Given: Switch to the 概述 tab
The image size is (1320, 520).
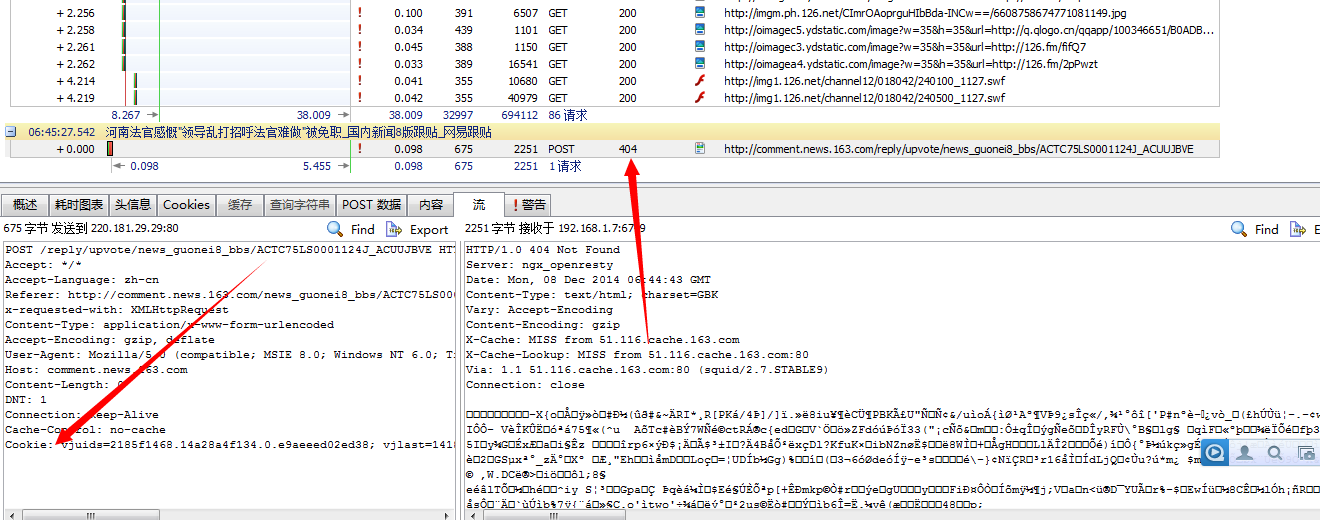Looking at the screenshot, I should (25, 204).
